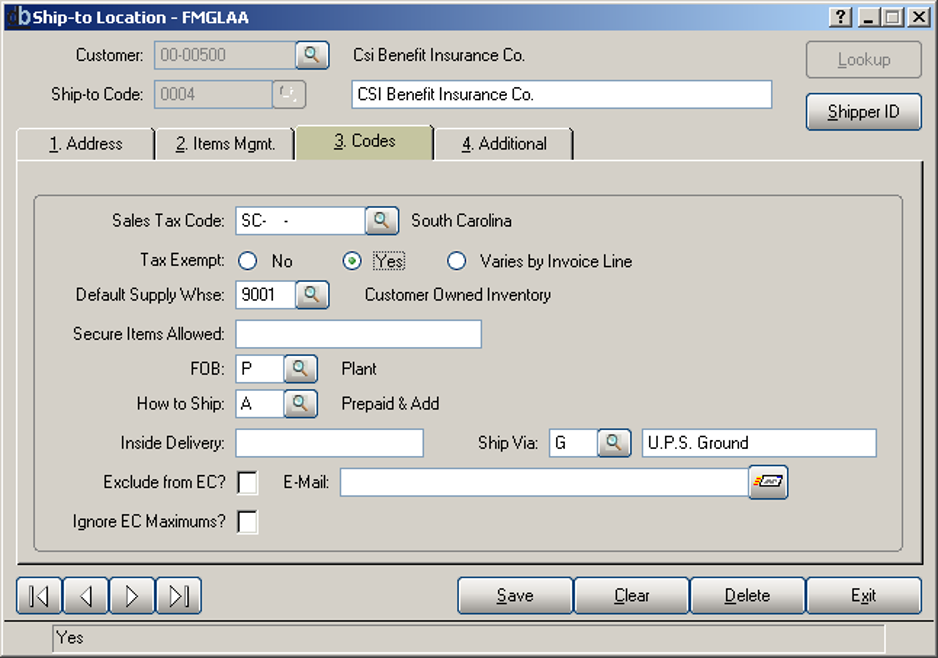
Task: Click the Exit button
Action: click(x=864, y=596)
